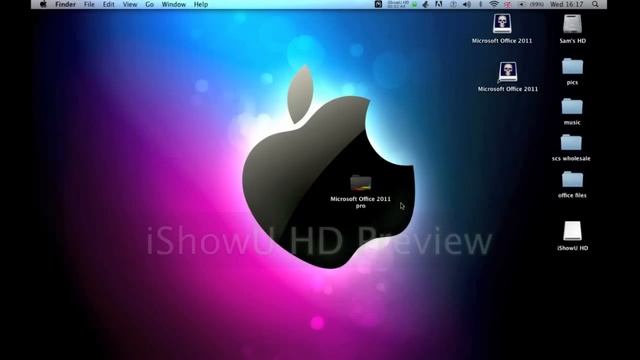
Task: Open the View menu
Action: click(x=130, y=4)
